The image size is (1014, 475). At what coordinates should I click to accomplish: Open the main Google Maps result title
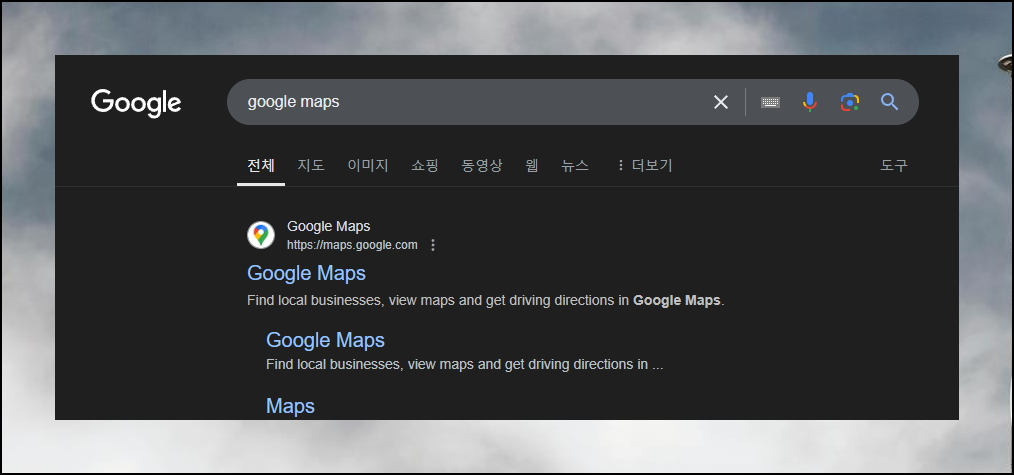(307, 273)
